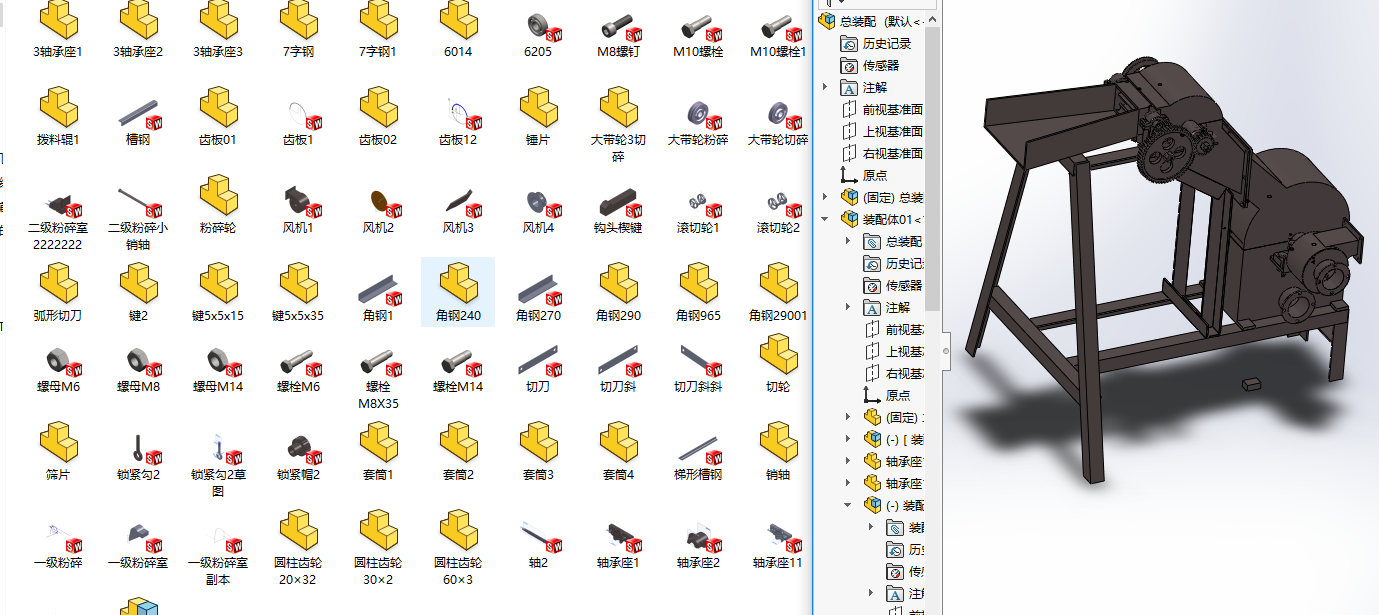Click the feature tree panel collapse handle
This screenshot has height=615, width=1379.
945,350
